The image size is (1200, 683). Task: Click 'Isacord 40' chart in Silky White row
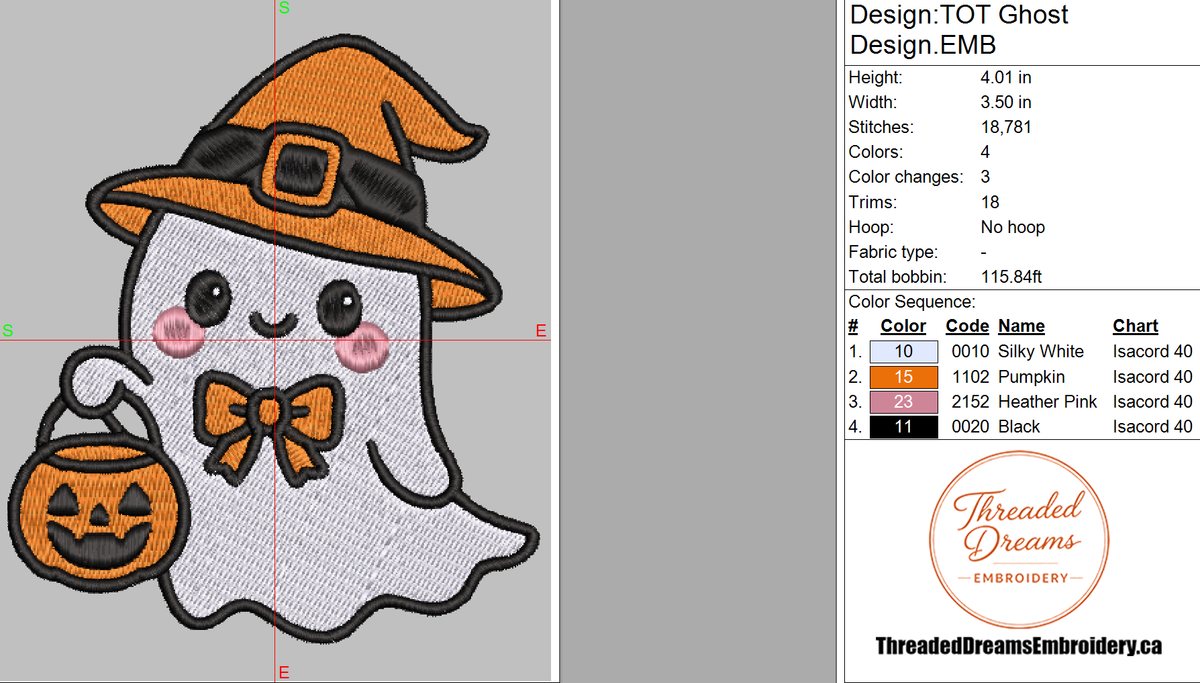(x=1153, y=352)
